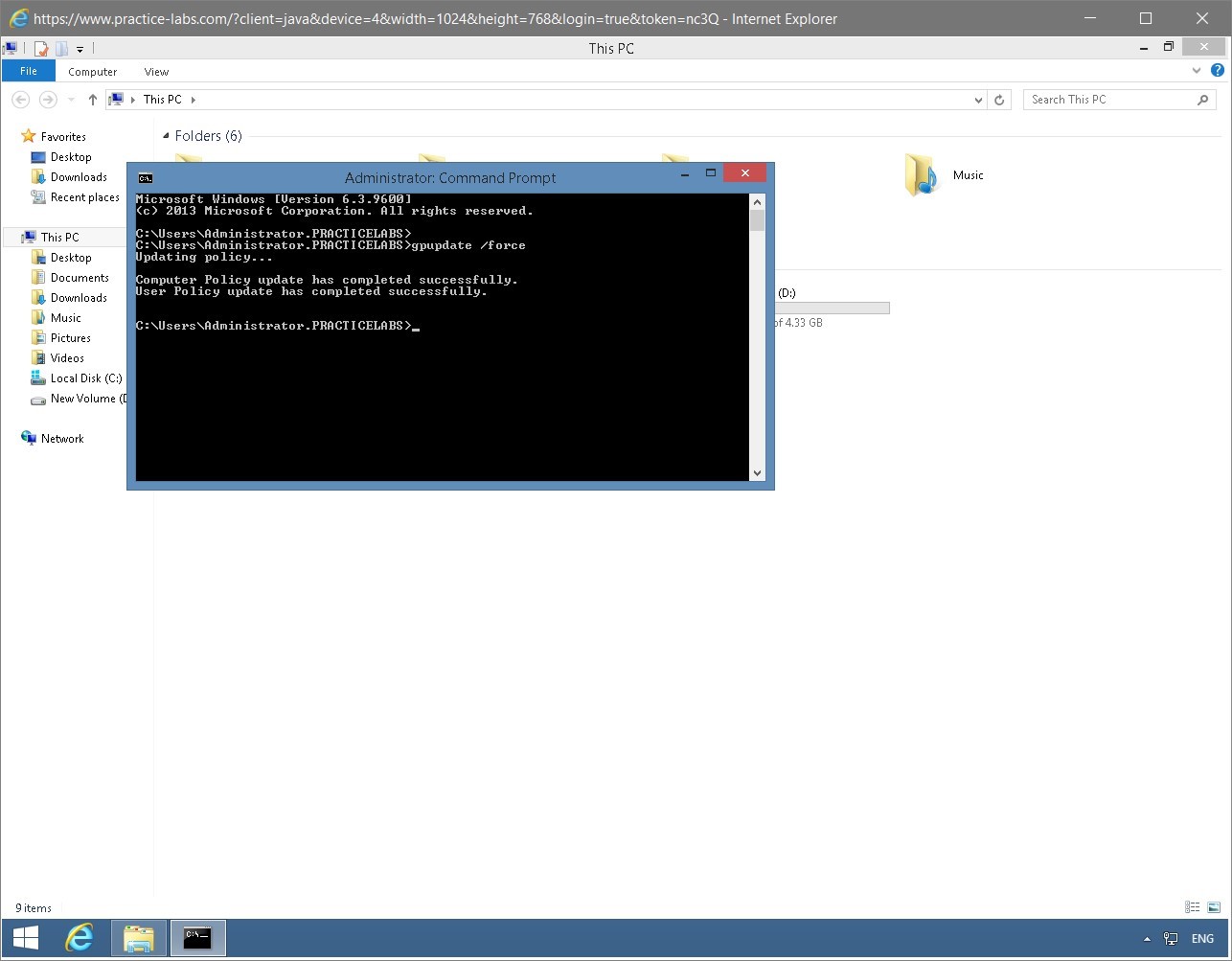Expand the address bar history dropdown
The width and height of the screenshot is (1232, 961).
977,99
